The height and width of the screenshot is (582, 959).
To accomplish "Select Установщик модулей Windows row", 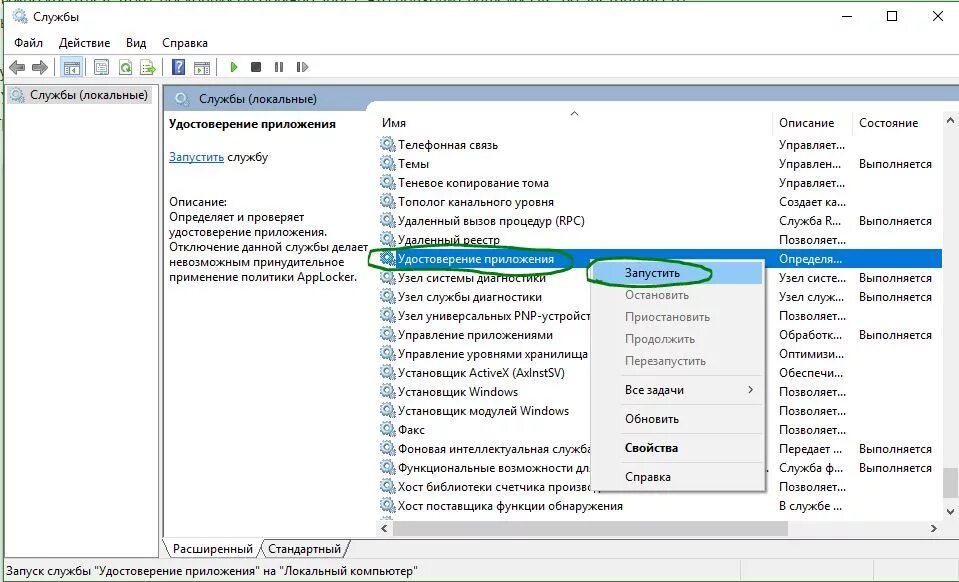I will click(659, 411).
